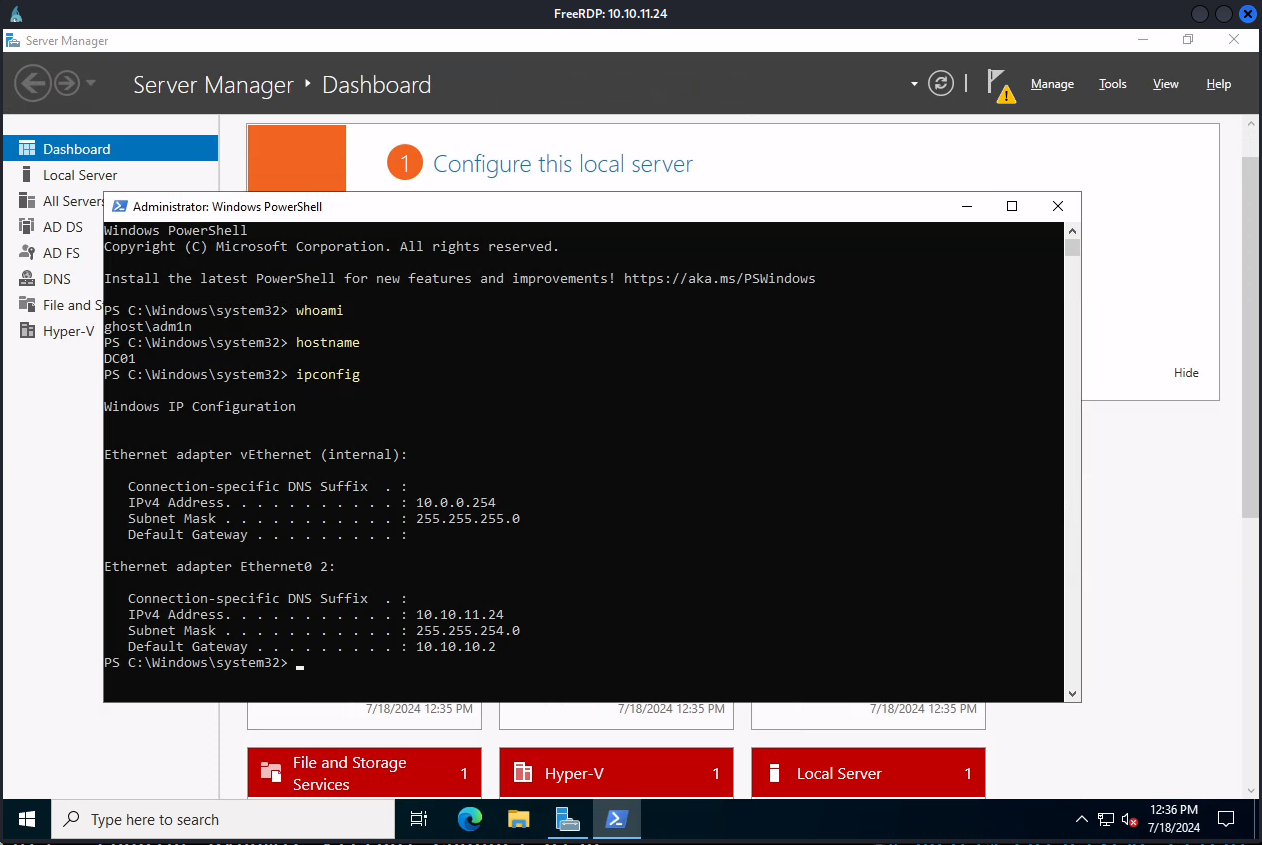
Task: Click the muted volume icon in the tray
Action: 1130,820
